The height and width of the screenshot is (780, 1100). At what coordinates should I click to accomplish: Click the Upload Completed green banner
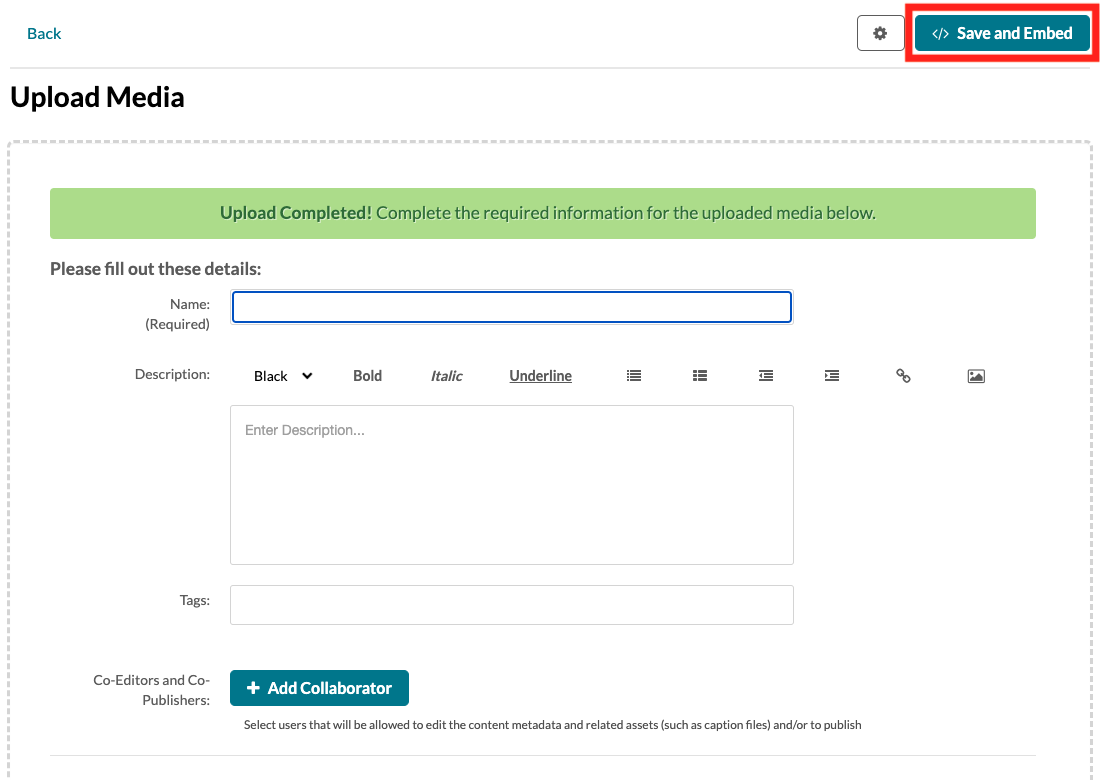pyautogui.click(x=543, y=213)
